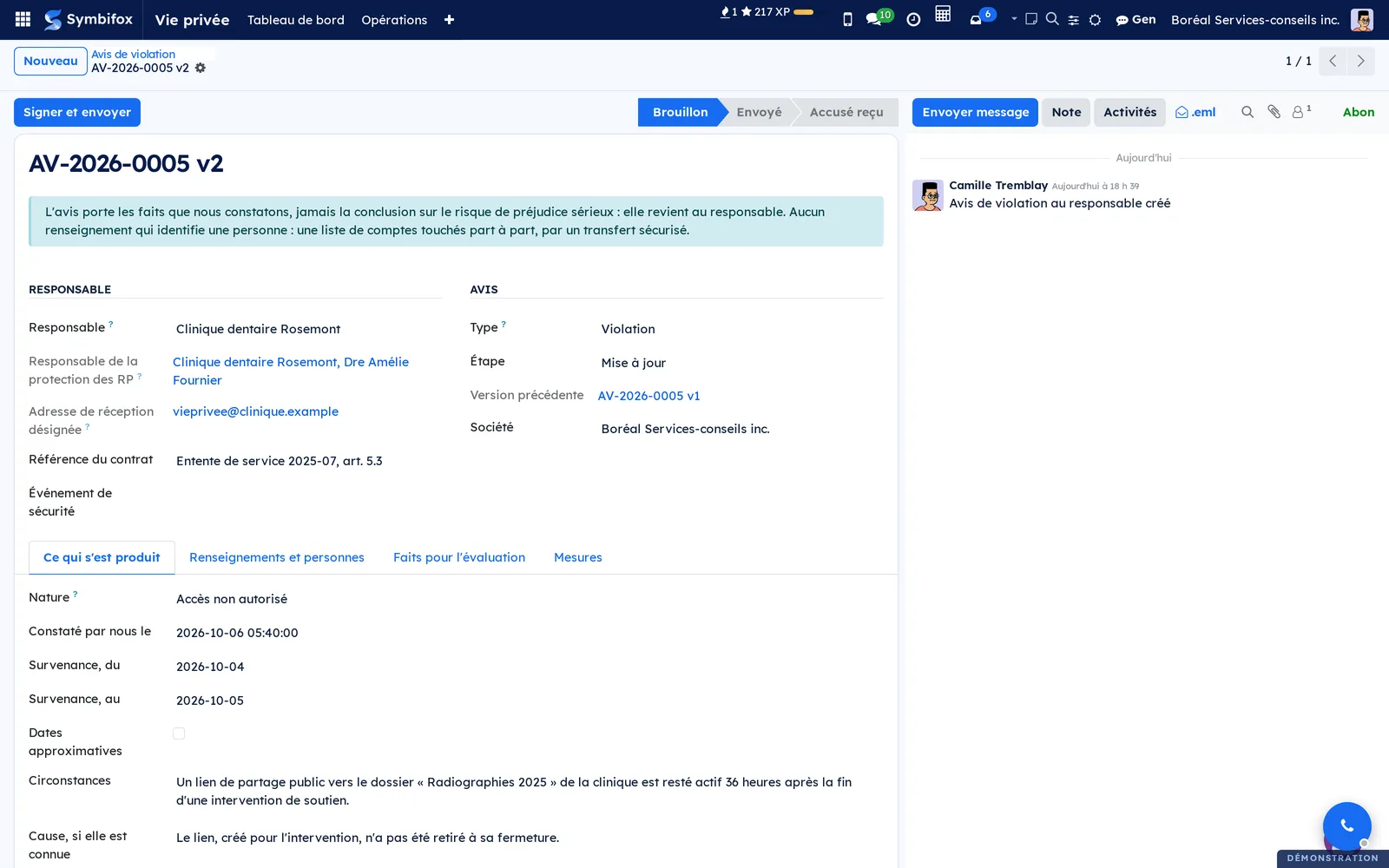The height and width of the screenshot is (868, 1389).
Task: Open record actions gear next to AV-2026-0005 v2
Action: coord(201,68)
